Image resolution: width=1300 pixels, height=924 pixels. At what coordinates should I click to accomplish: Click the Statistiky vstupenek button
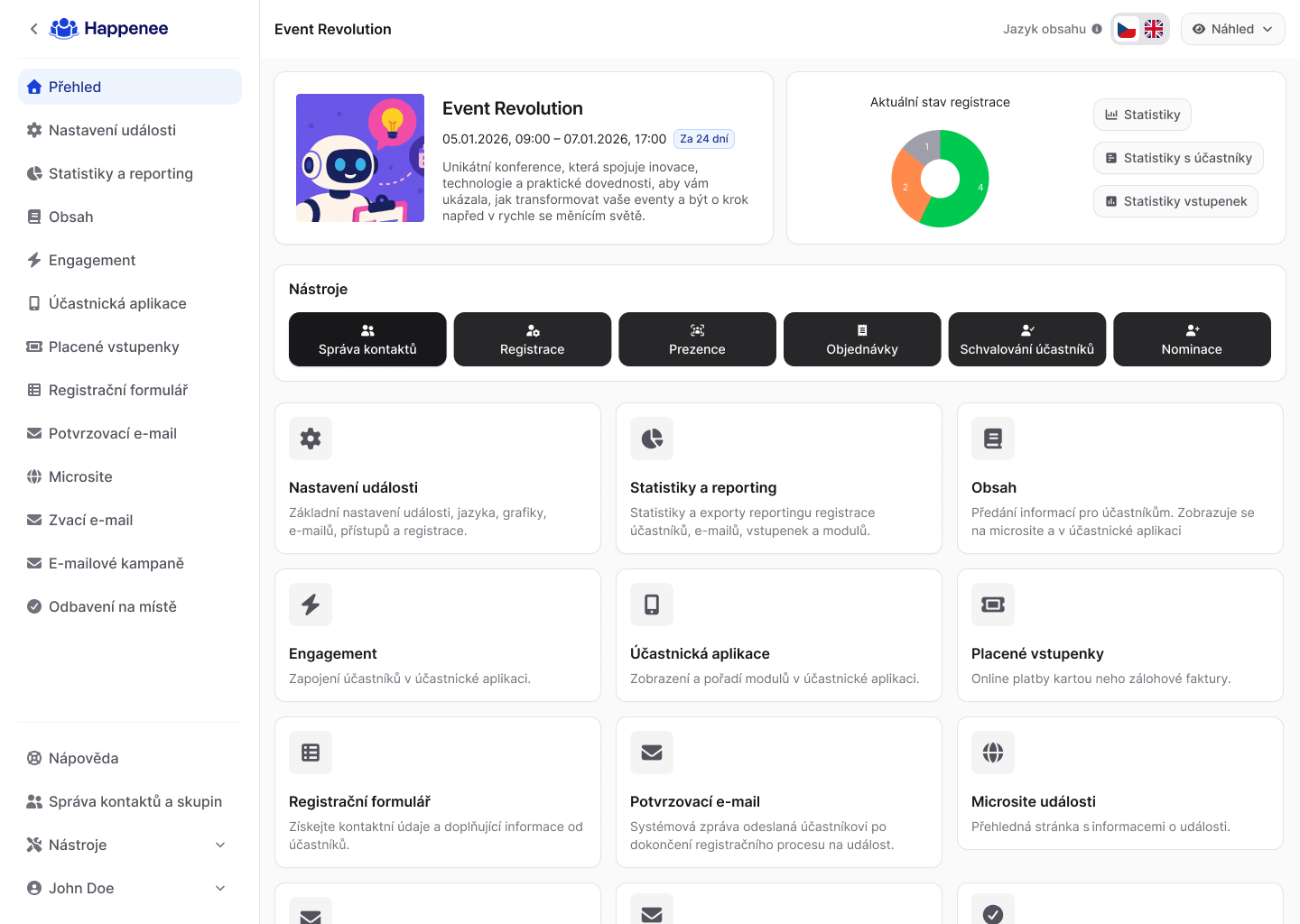[1175, 201]
